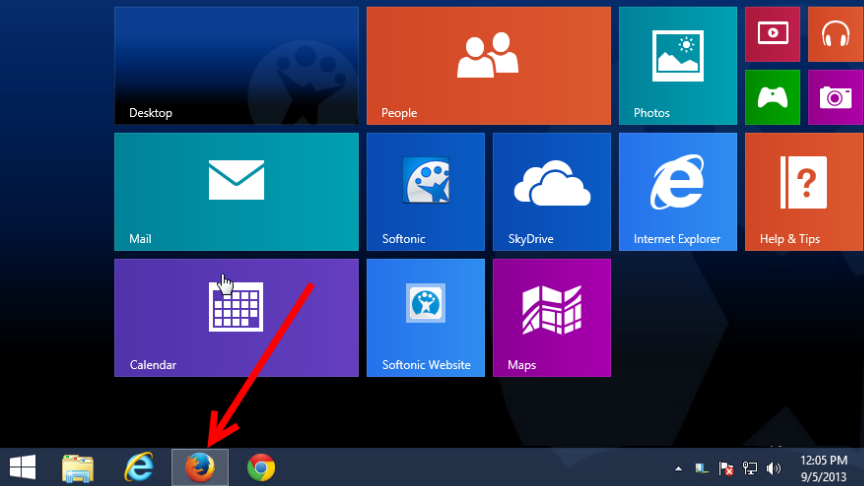Launch the Games controller tile
Viewport: 864px width, 486px height.
point(772,97)
